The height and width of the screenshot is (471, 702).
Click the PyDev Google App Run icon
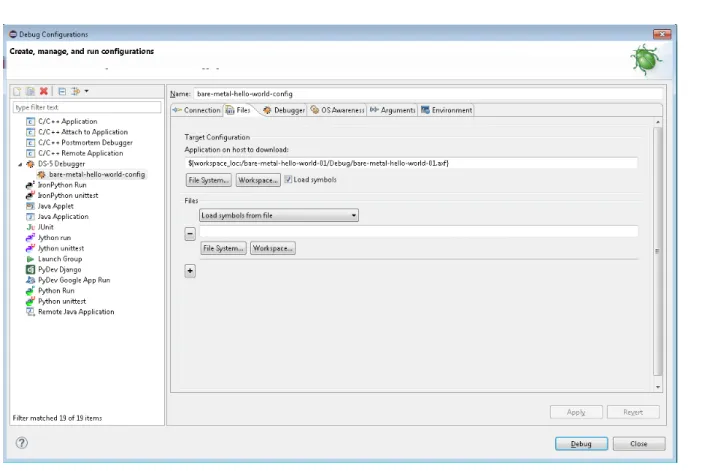[30, 280]
